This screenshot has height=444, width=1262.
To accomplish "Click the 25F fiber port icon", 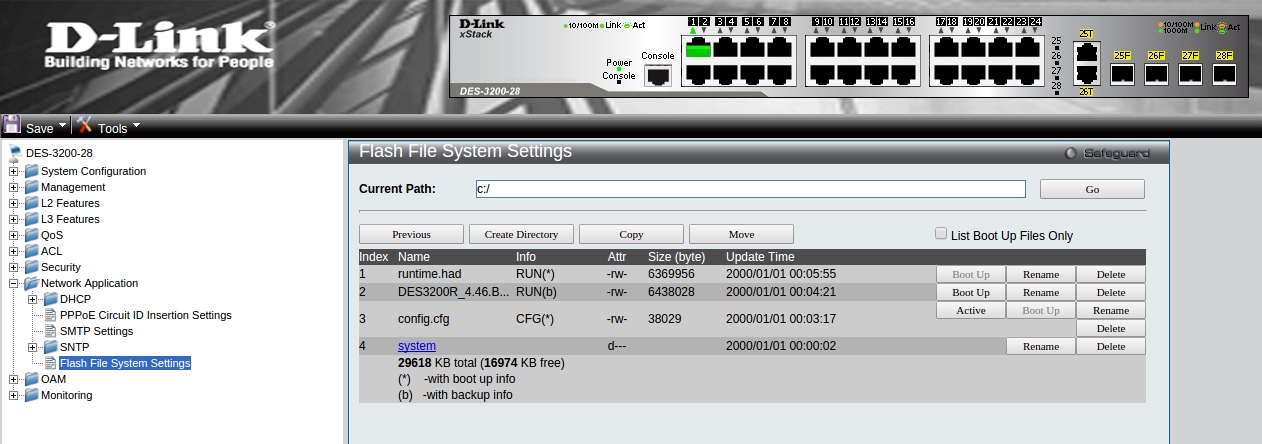I will coord(1122,73).
